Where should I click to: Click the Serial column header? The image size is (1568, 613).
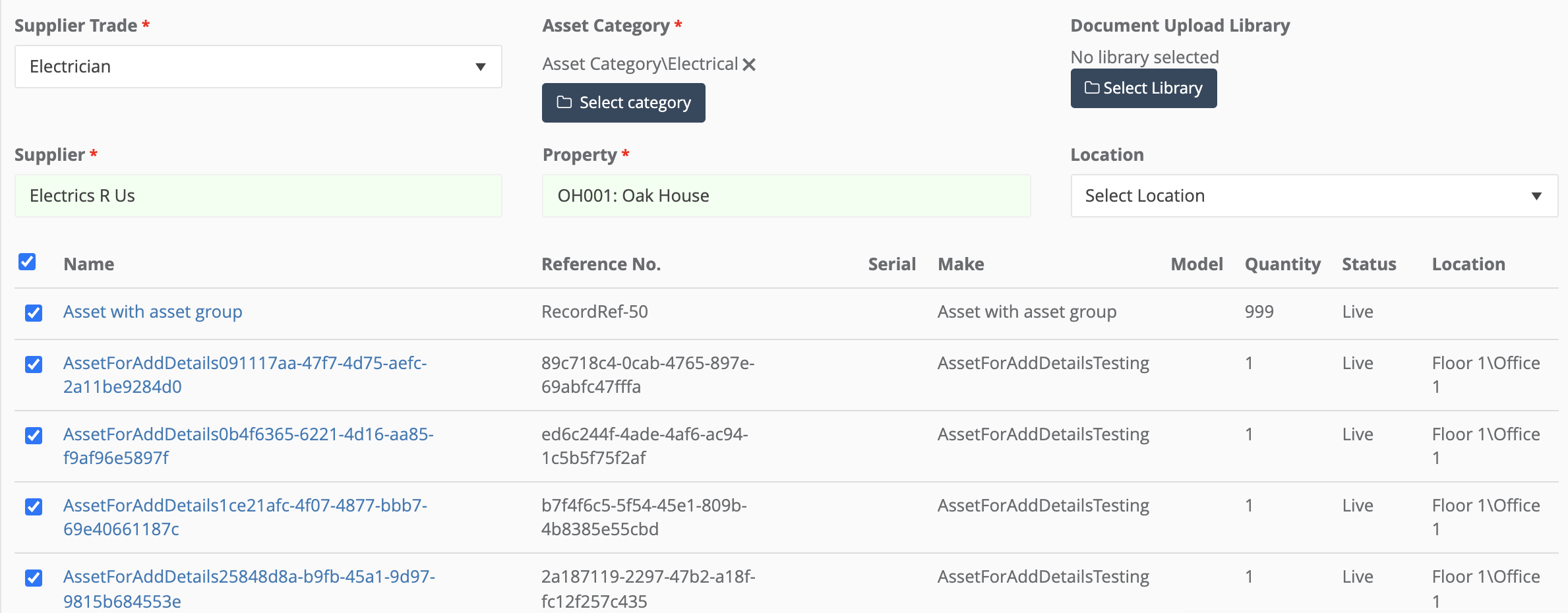[892, 264]
